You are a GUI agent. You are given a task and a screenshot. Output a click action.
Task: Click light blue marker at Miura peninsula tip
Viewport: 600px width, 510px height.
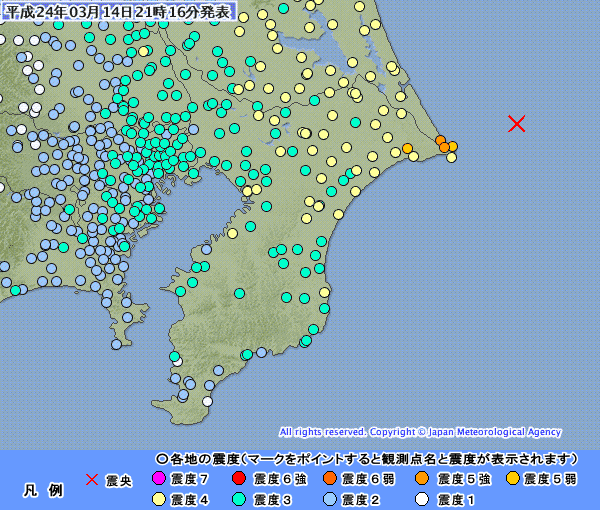[116, 344]
